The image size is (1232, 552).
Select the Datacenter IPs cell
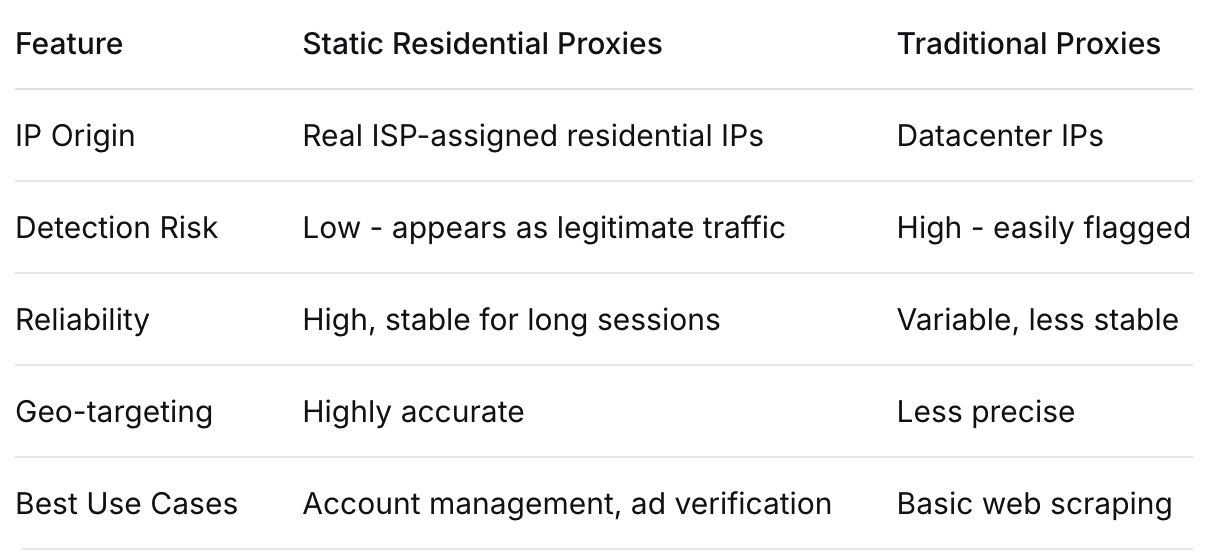click(x=1000, y=136)
